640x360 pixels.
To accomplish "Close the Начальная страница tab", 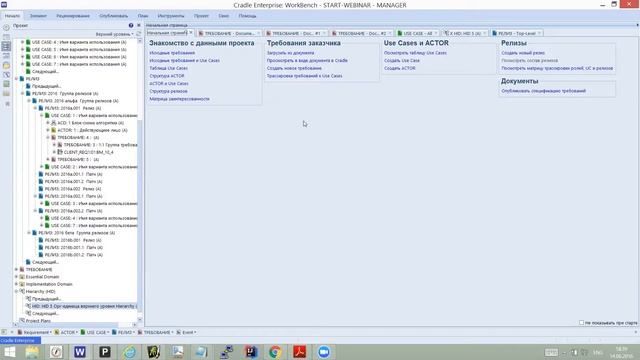I will point(191,33).
